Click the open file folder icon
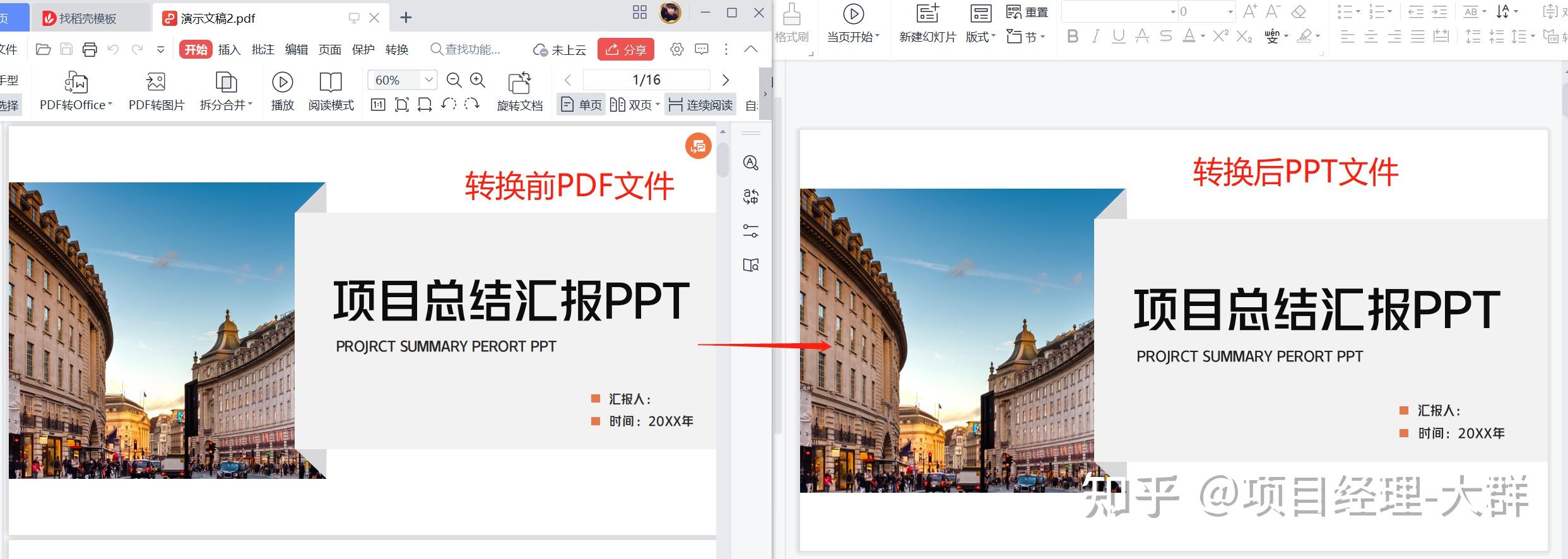 pyautogui.click(x=44, y=49)
